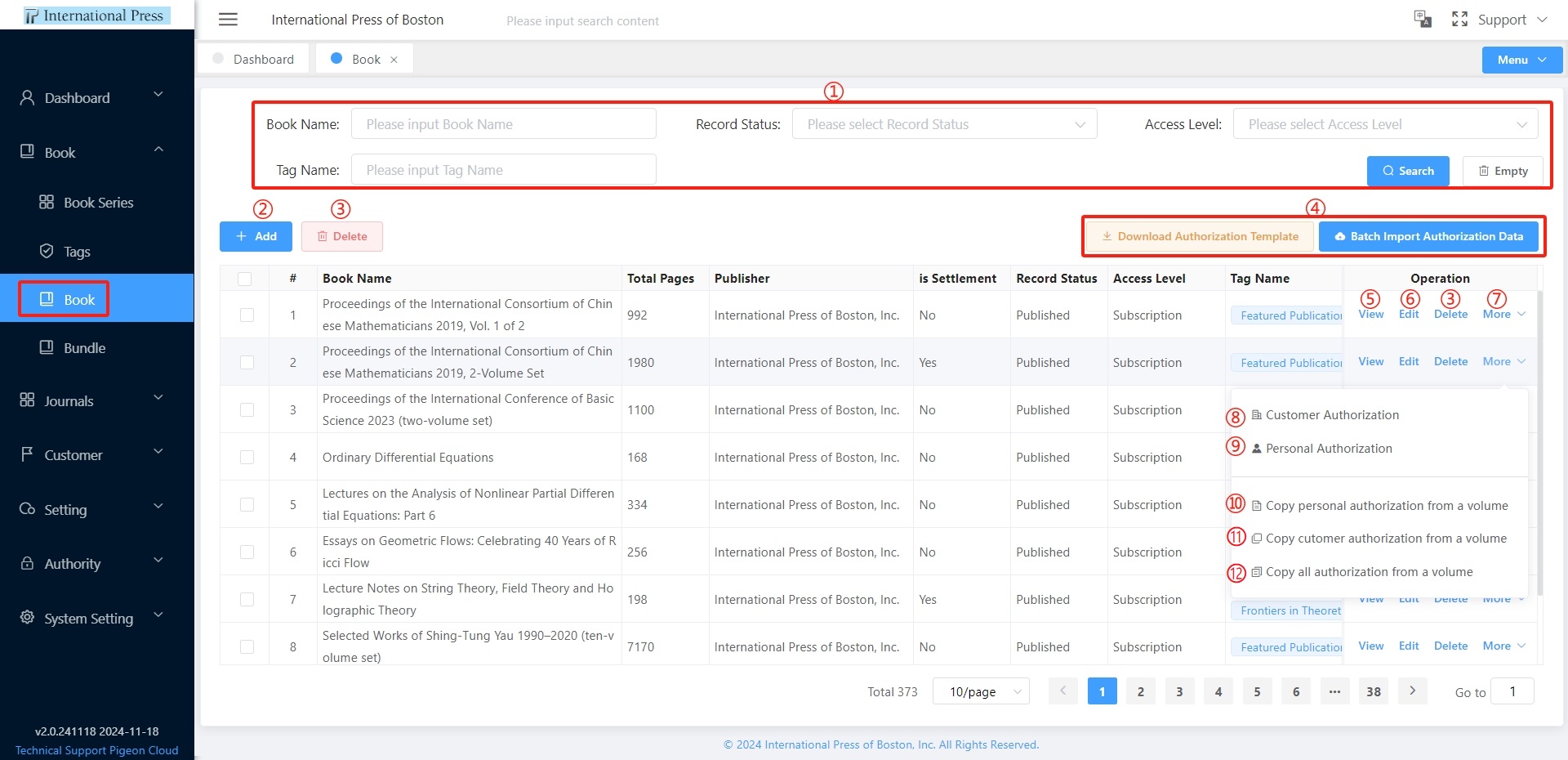Image resolution: width=1568 pixels, height=760 pixels.
Task: Click the Bundle book icon in sidebar
Action: click(47, 347)
